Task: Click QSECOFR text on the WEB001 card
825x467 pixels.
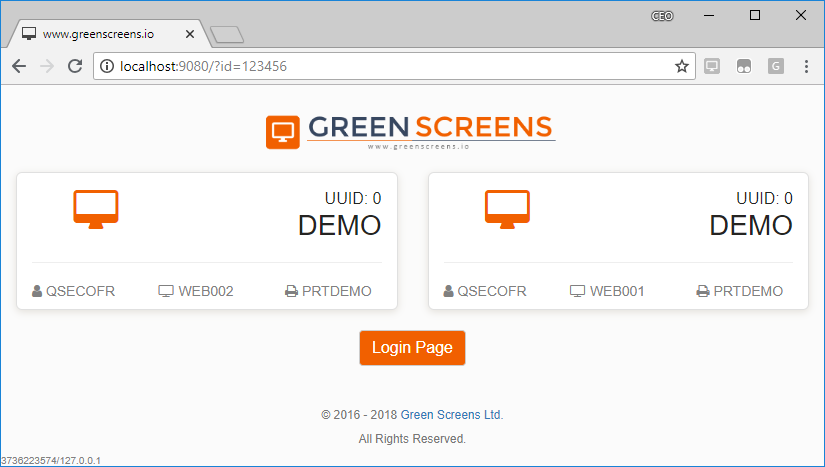Action: coord(492,291)
